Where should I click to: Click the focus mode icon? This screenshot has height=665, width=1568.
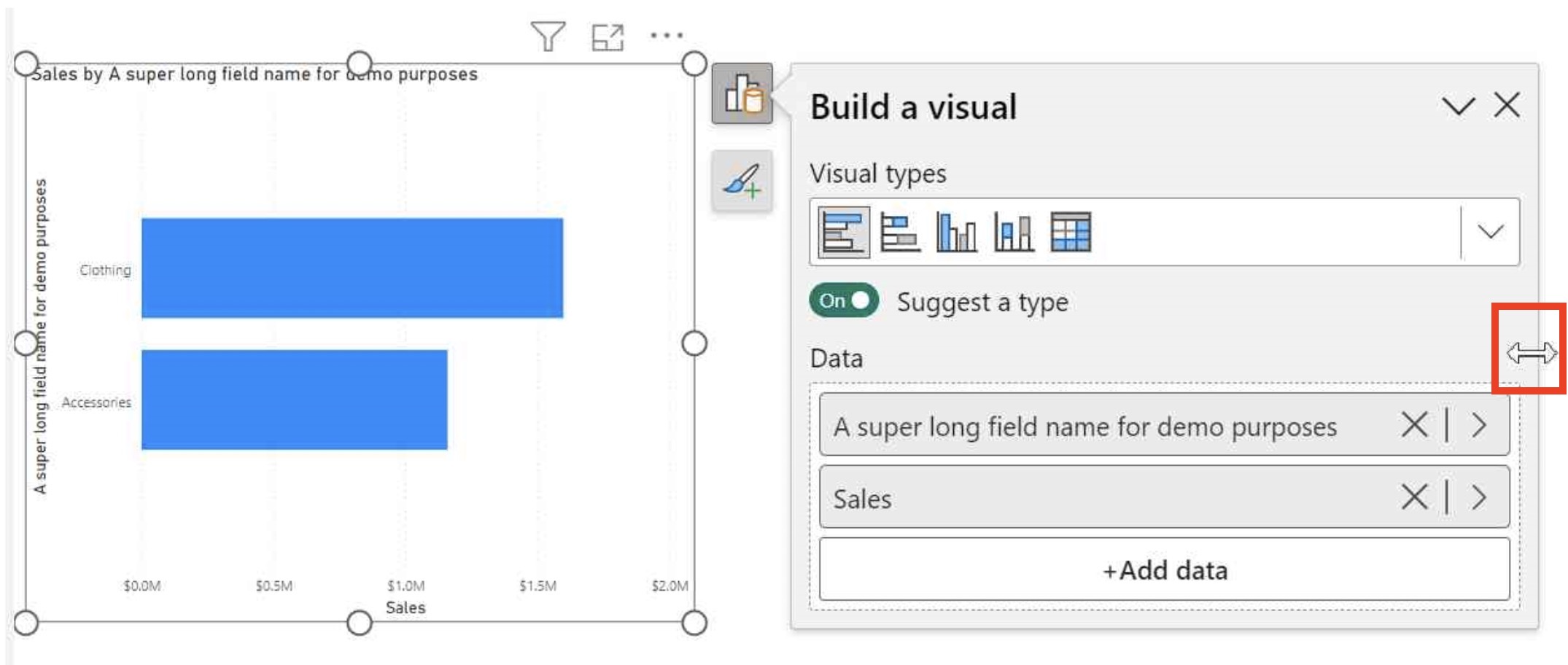click(608, 37)
